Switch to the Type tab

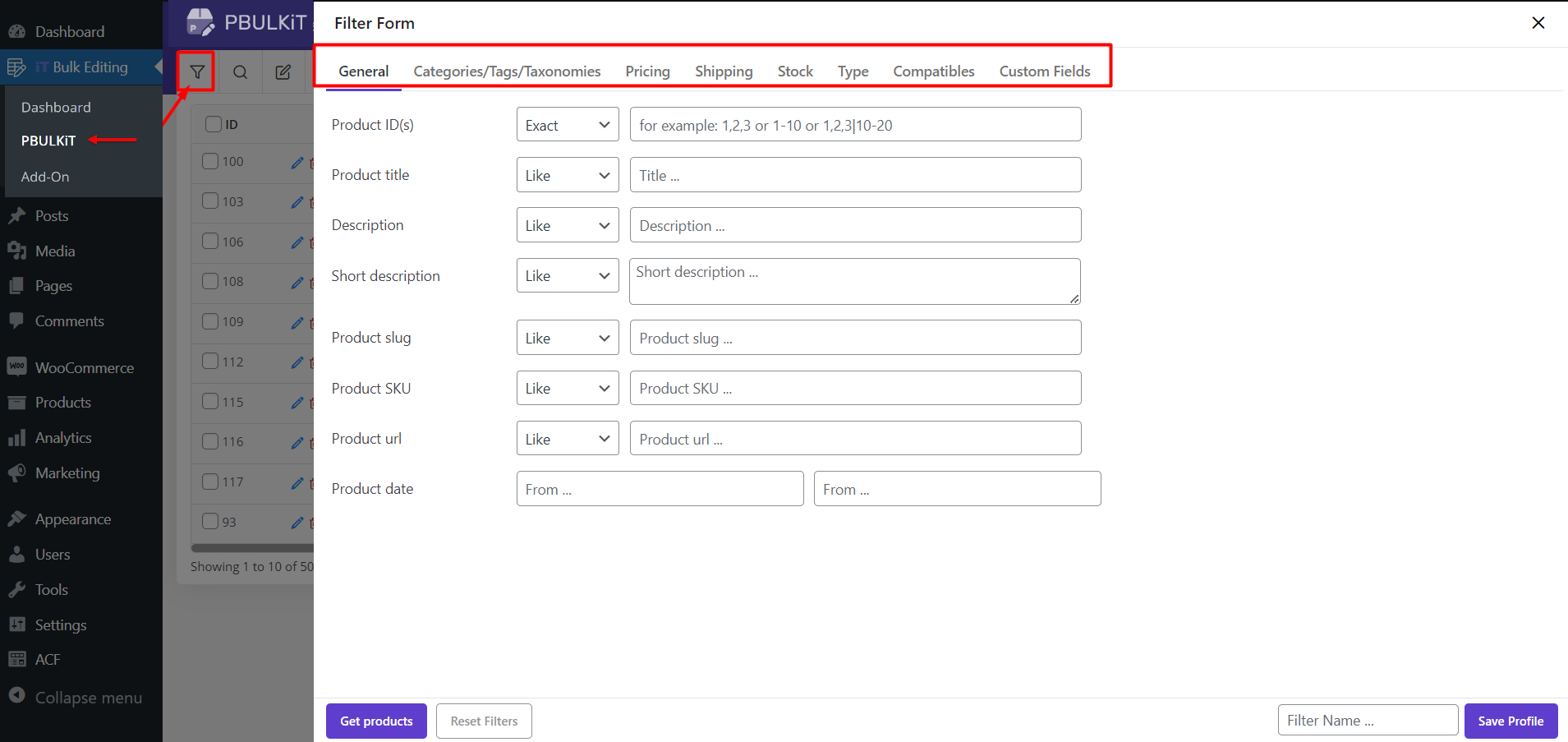click(853, 71)
